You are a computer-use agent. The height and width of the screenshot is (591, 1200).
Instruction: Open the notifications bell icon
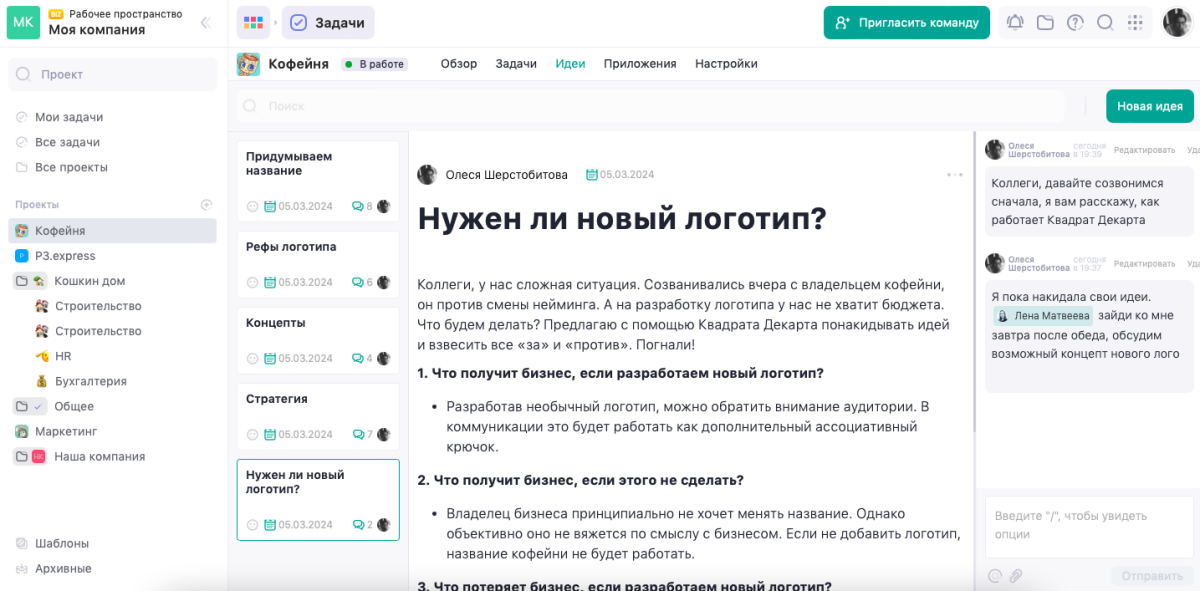(1014, 22)
